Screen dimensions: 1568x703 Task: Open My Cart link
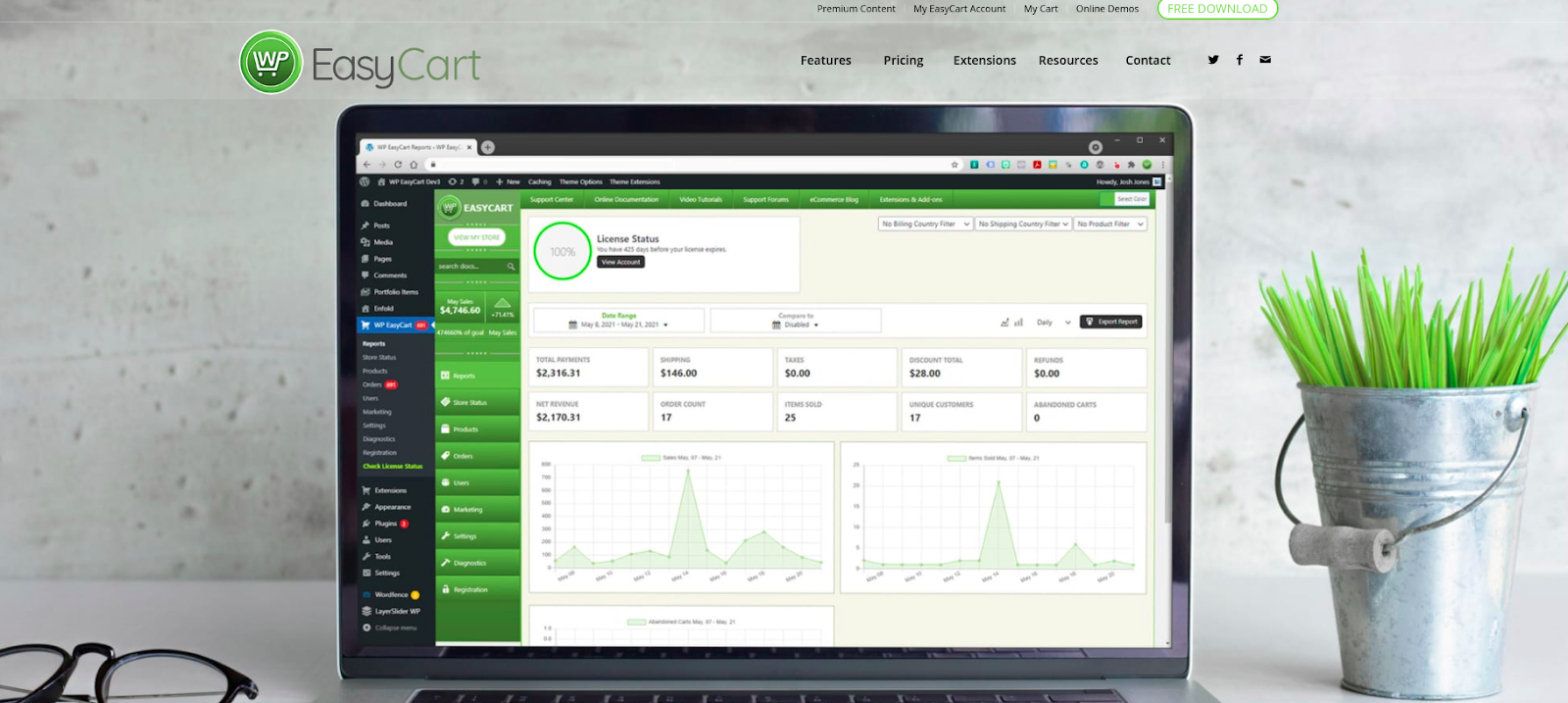click(1041, 9)
